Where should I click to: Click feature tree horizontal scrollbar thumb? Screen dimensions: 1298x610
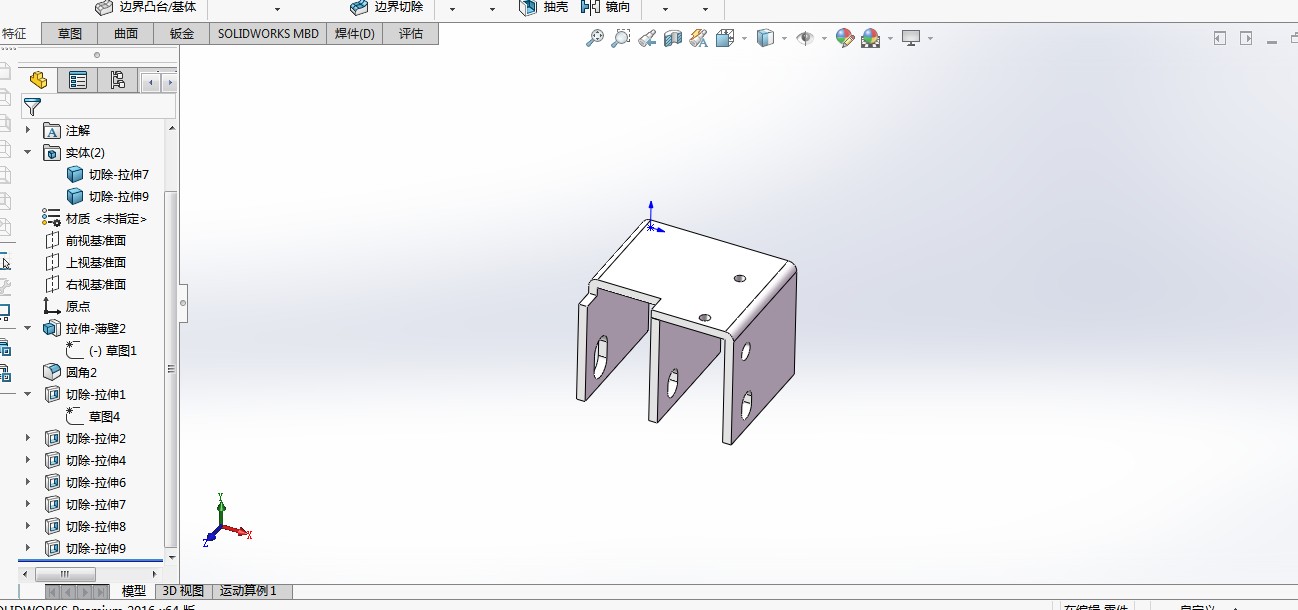[x=64, y=574]
